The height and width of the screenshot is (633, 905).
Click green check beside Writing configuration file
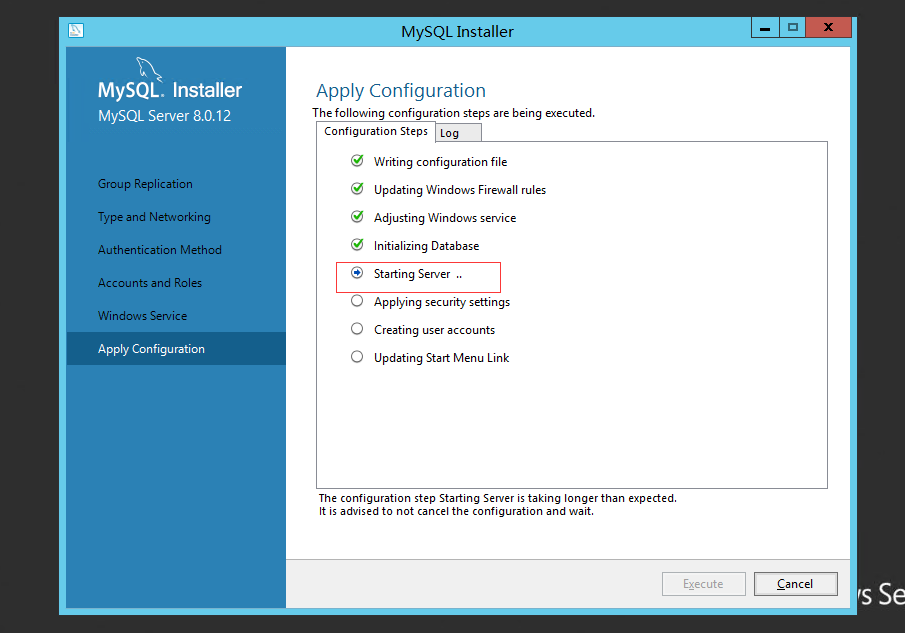357,160
